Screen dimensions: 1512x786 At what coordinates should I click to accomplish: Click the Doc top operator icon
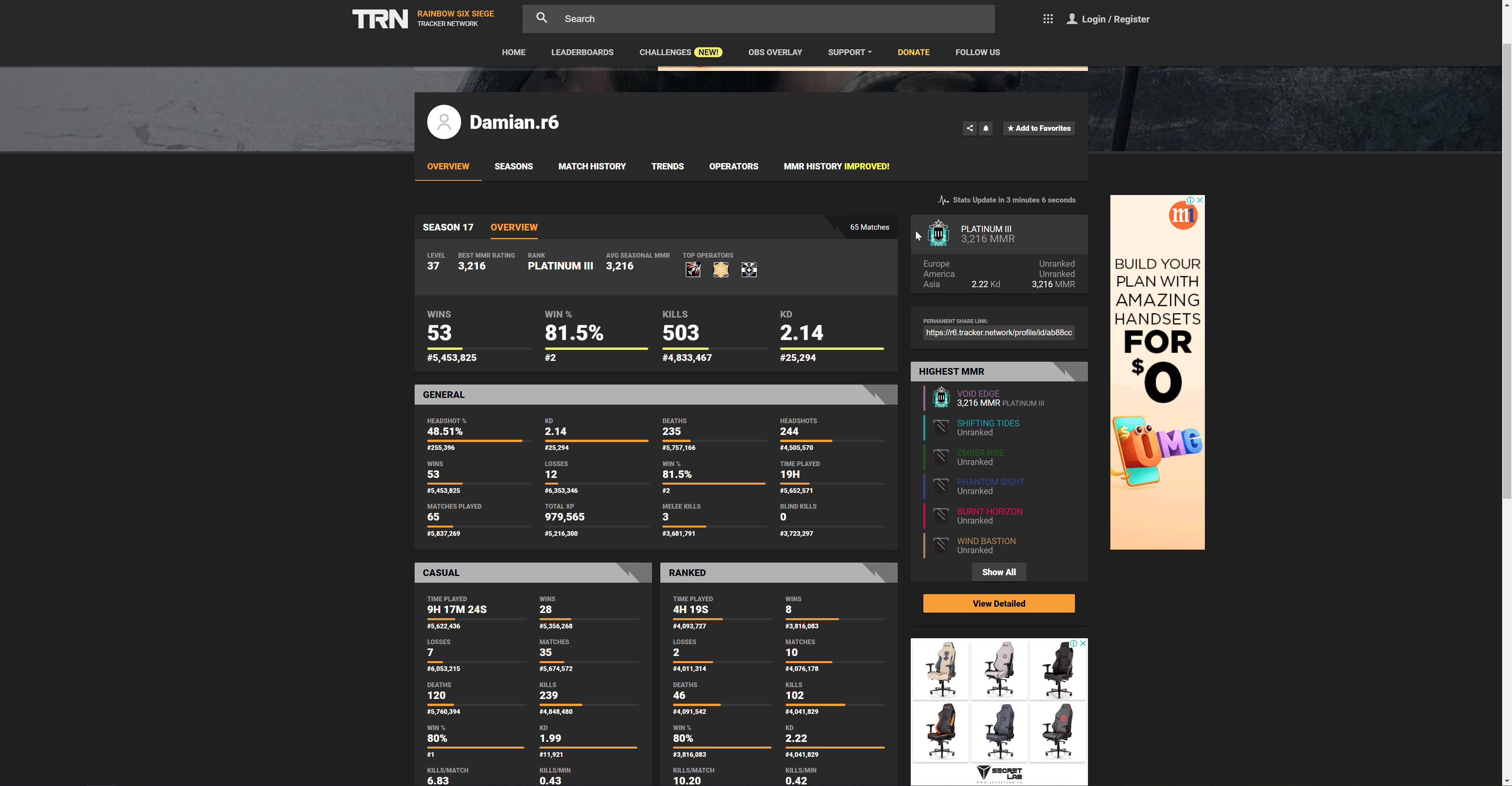[749, 269]
